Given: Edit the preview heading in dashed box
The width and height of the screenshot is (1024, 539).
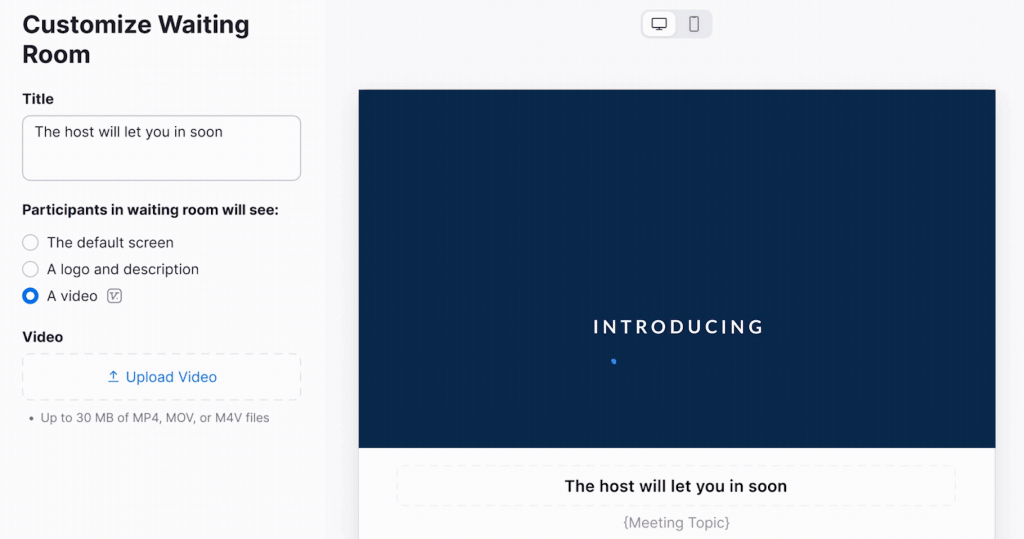Looking at the screenshot, I should 675,486.
